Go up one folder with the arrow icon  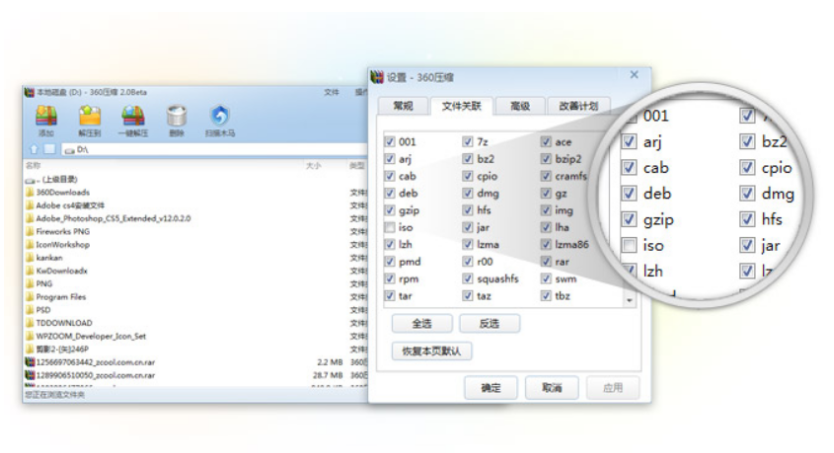tap(34, 149)
